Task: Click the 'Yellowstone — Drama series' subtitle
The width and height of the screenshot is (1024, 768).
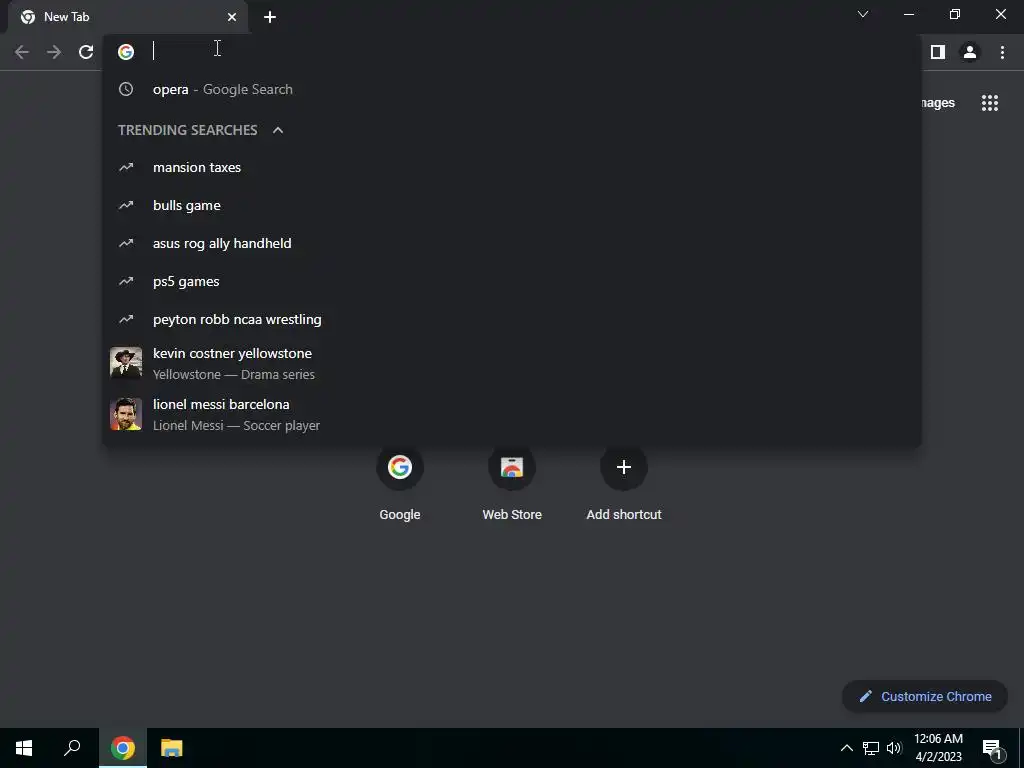Action: (234, 375)
